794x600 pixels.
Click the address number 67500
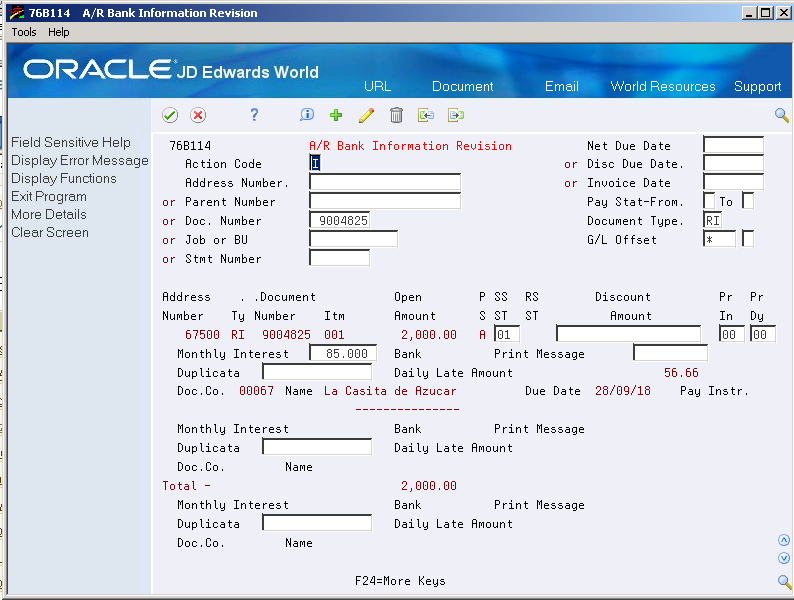[x=202, y=335]
